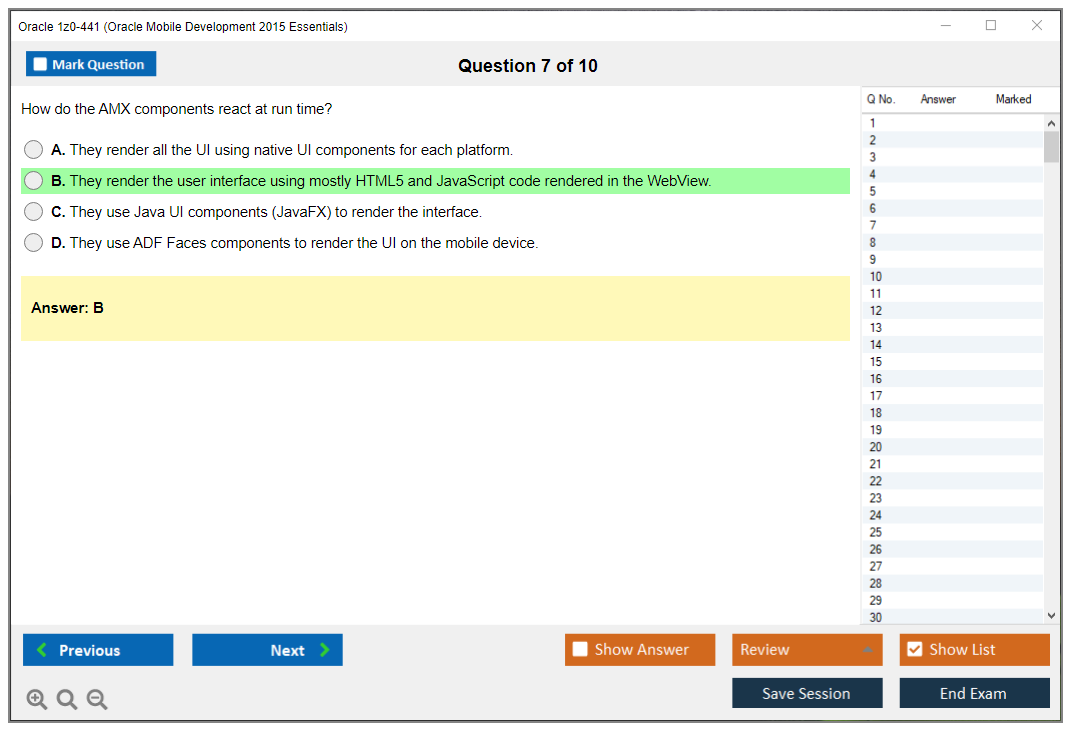Click the question list scrollbar thumb
This screenshot has width=1075, height=735.
(x=1051, y=147)
